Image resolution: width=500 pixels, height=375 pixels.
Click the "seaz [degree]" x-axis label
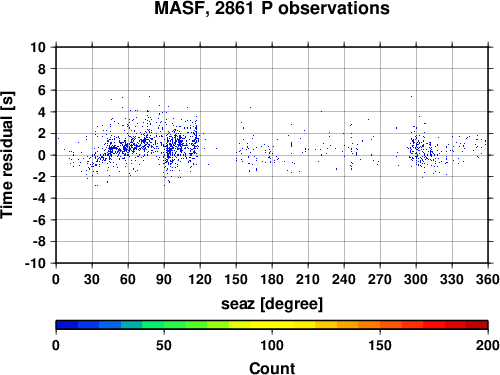tap(272, 304)
